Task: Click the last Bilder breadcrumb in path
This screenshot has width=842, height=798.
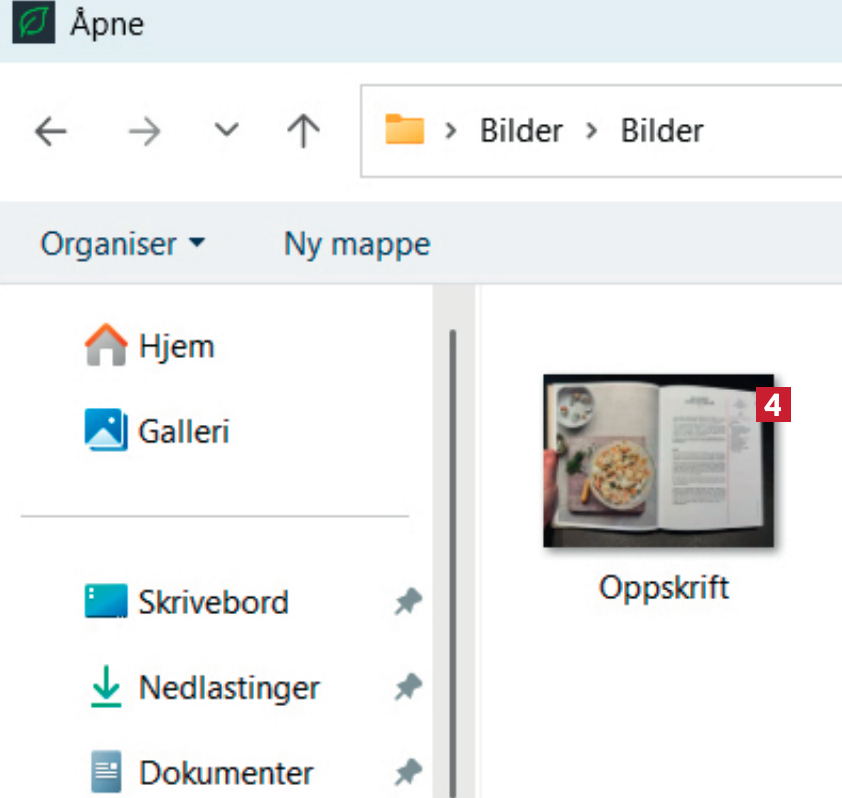Action: coord(662,131)
